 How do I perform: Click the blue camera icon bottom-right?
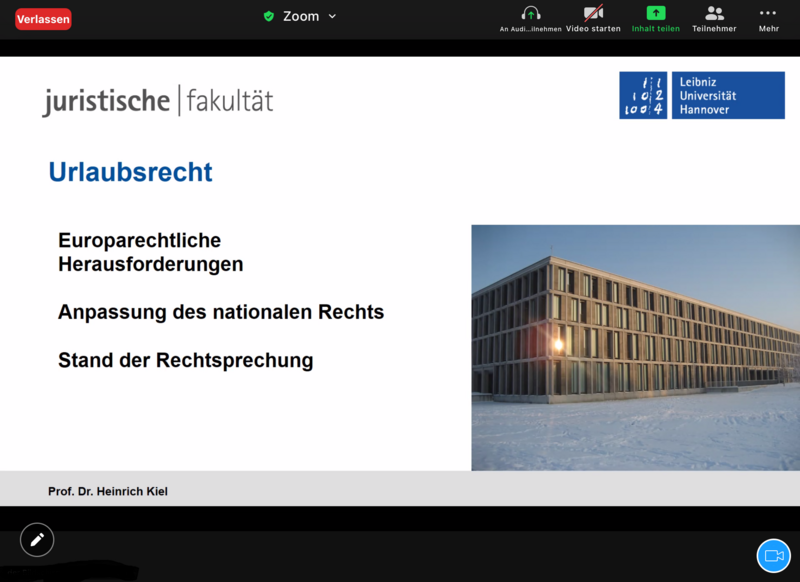(773, 556)
